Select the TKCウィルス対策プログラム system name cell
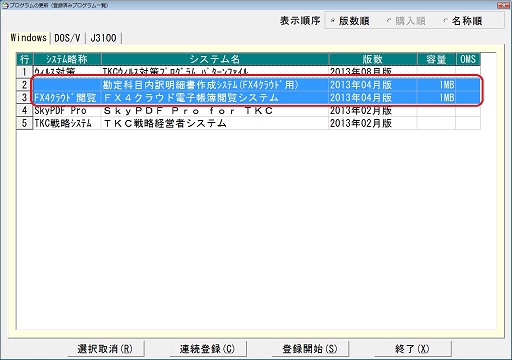Viewport: 512px width, 360px height. point(215,71)
